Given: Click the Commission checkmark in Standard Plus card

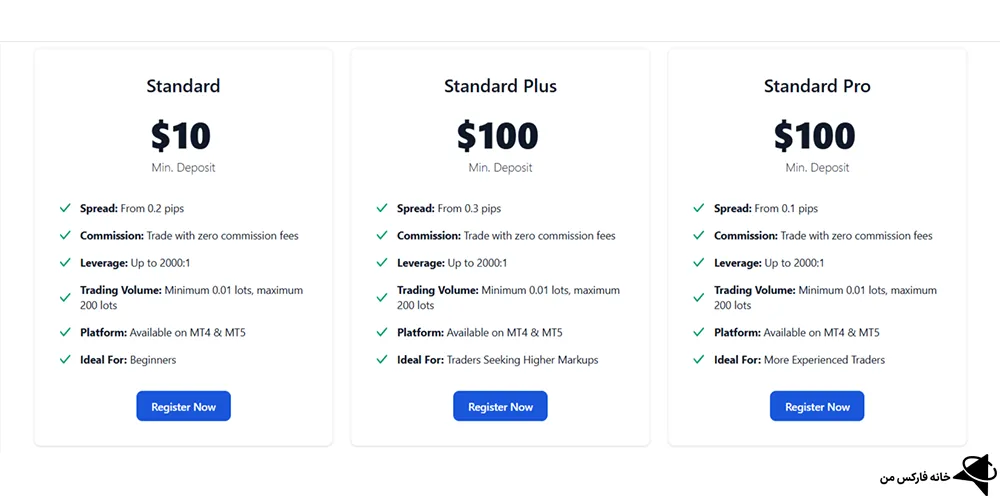Looking at the screenshot, I should [x=382, y=235].
